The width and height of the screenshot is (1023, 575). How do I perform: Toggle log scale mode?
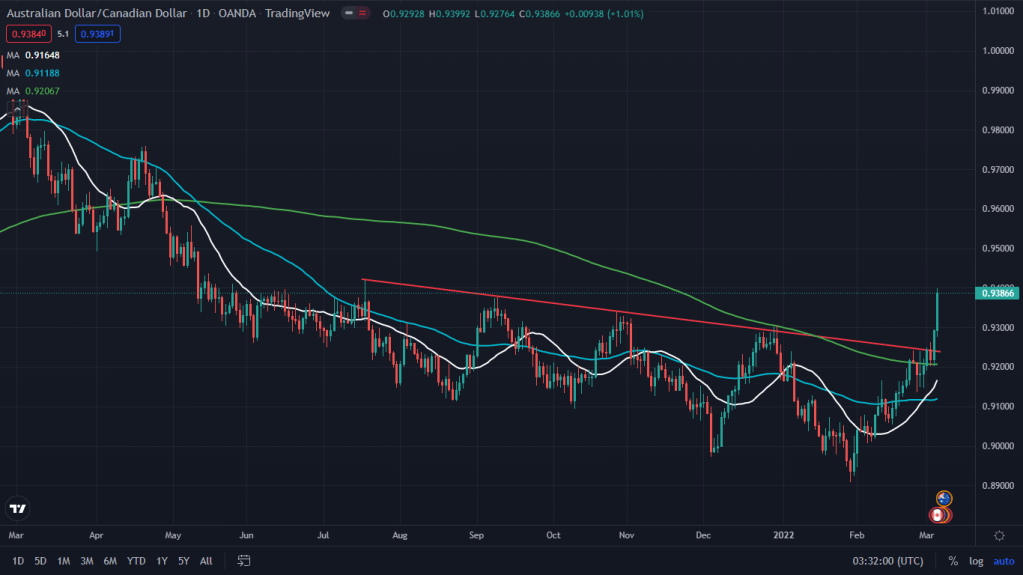pos(976,561)
